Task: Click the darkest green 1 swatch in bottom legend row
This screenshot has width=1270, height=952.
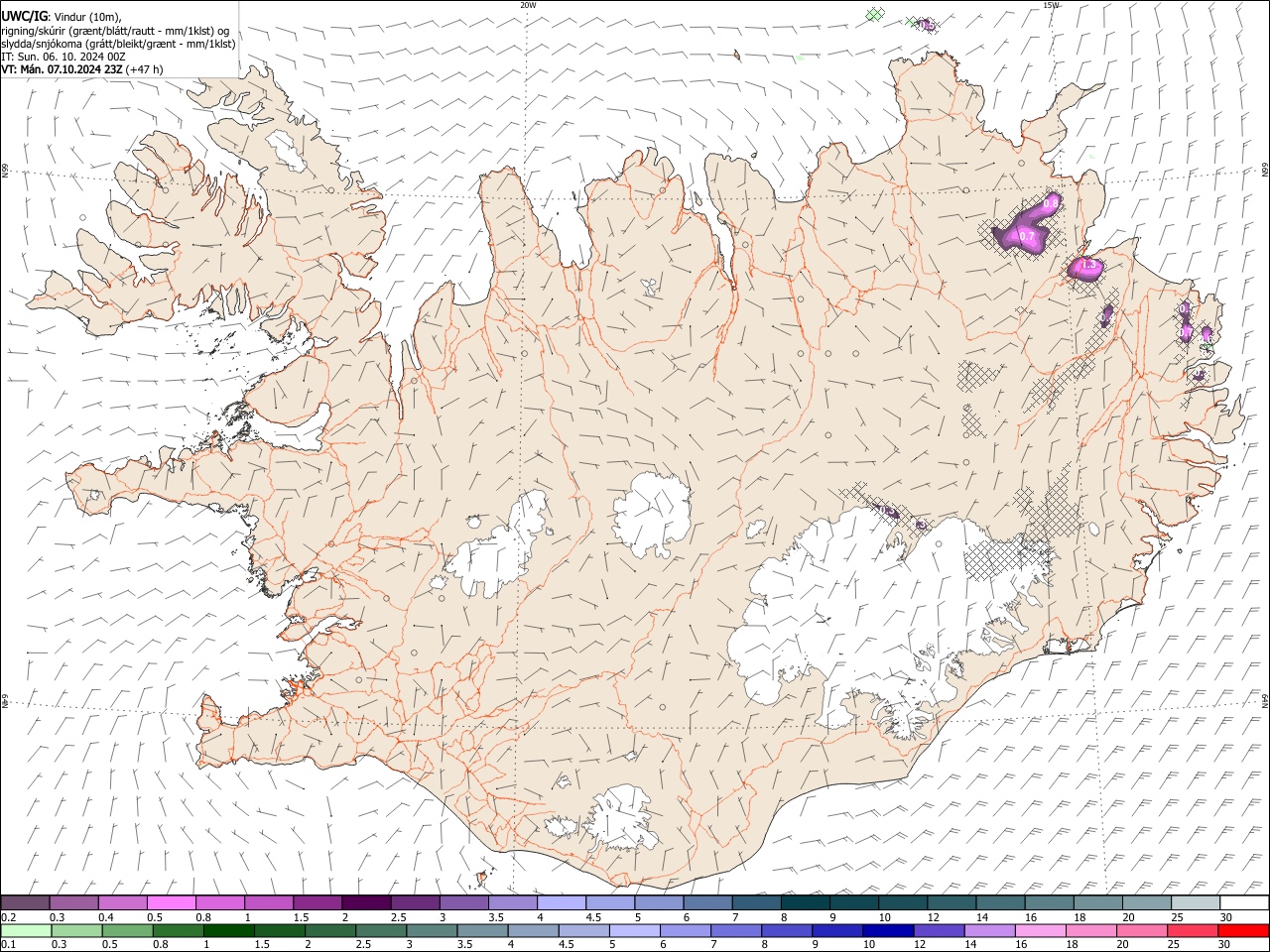Action: click(229, 930)
